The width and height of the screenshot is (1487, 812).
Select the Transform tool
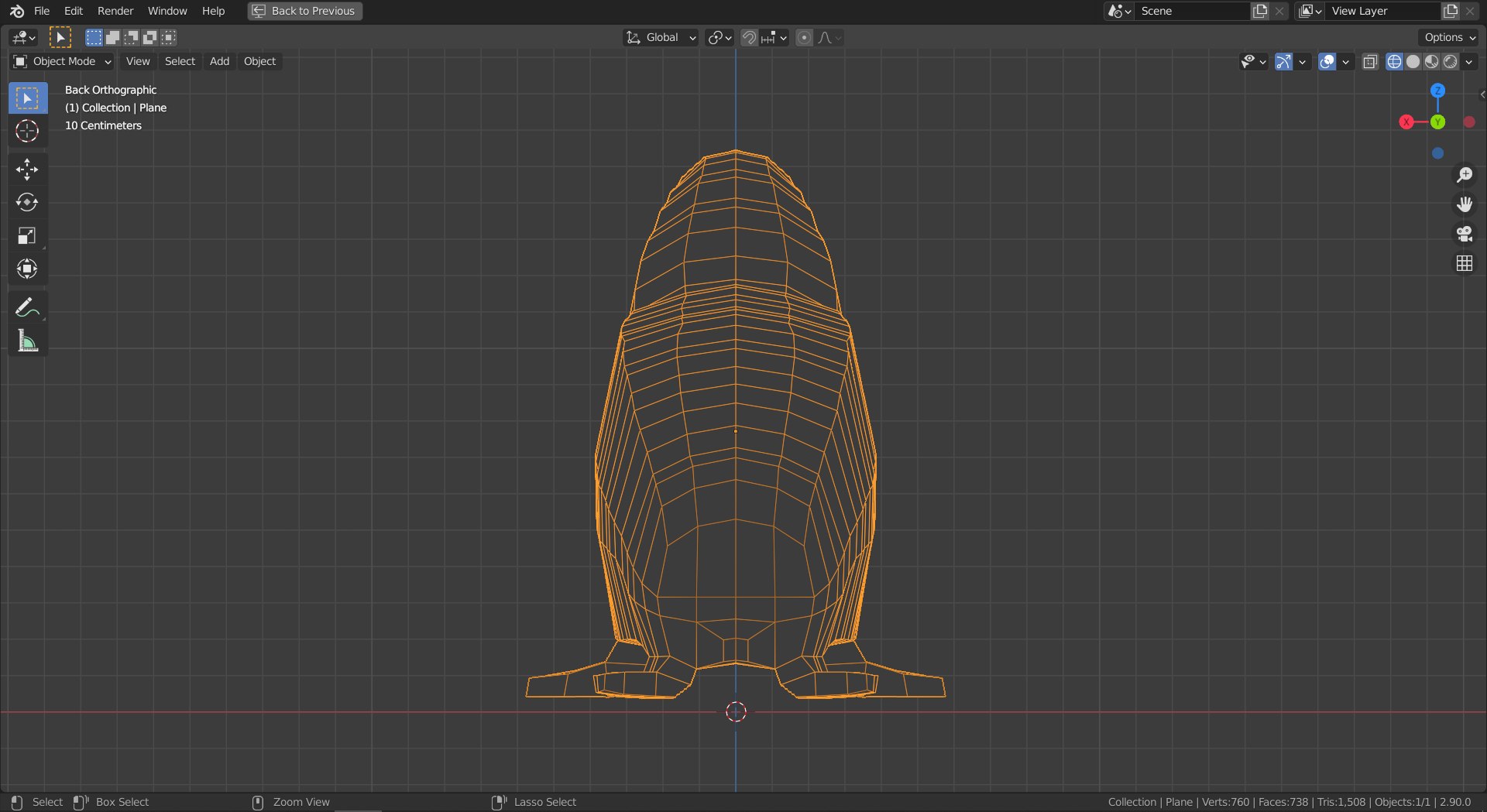(27, 269)
